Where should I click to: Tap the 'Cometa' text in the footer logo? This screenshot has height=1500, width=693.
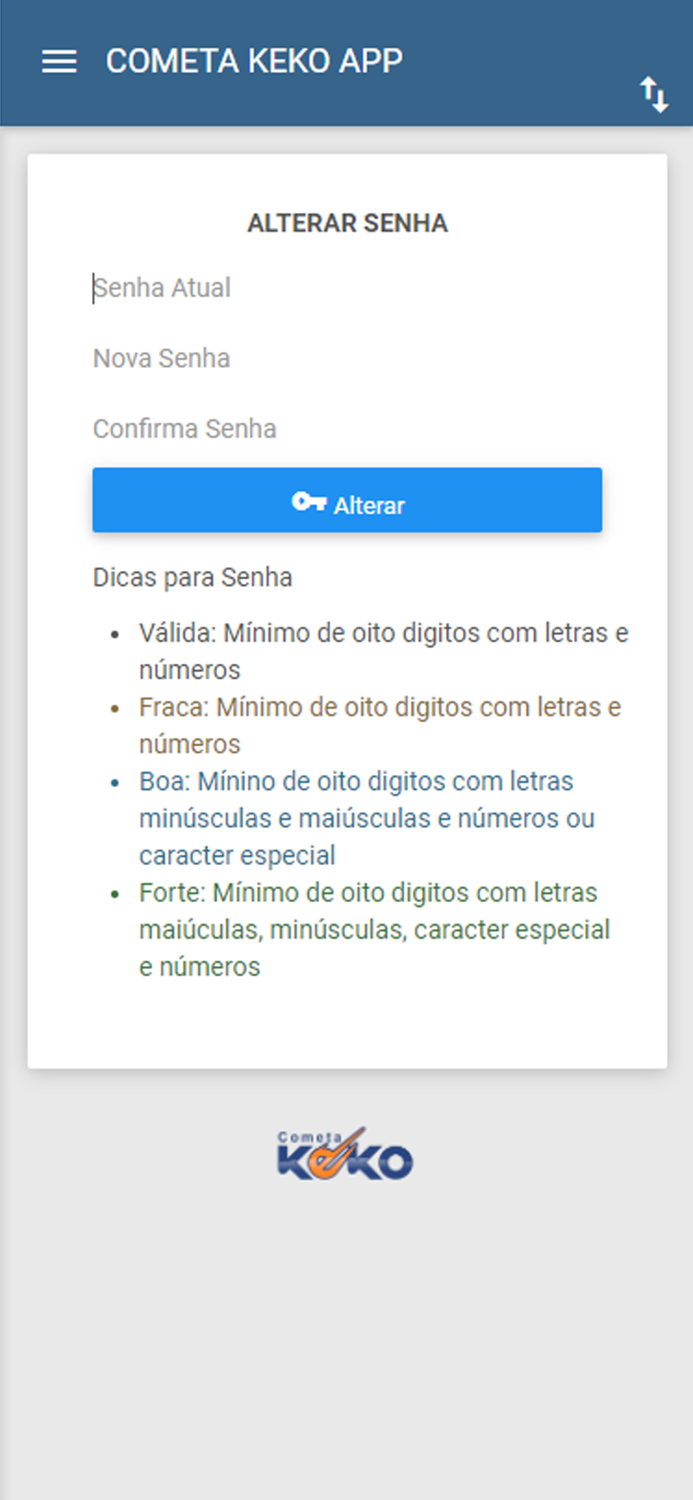click(x=310, y=1134)
